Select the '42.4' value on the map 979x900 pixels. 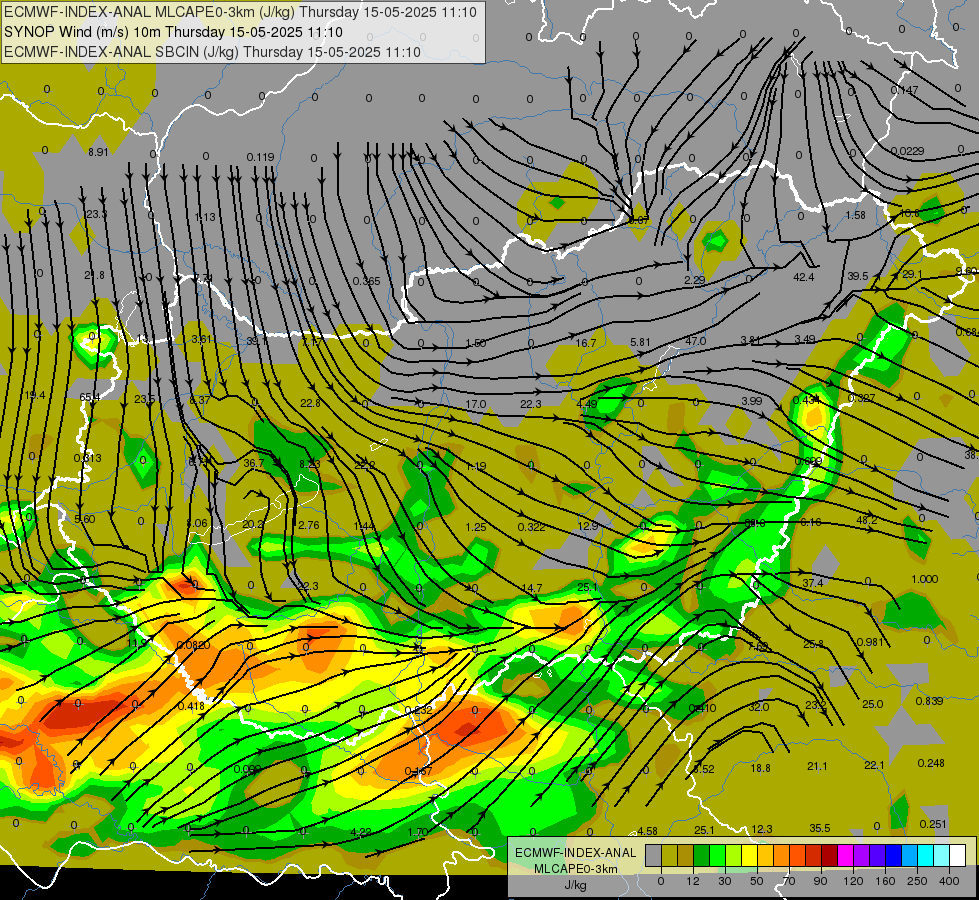pos(804,277)
